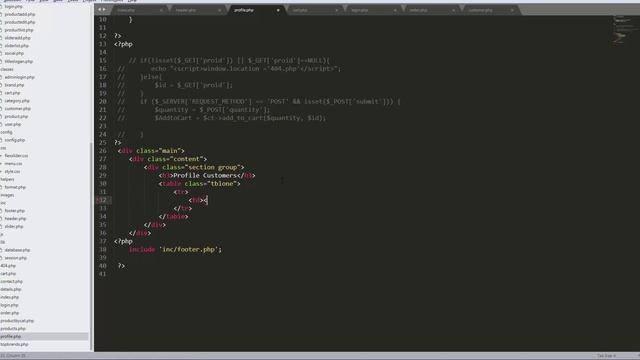This screenshot has width=640, height=360.
Task: Open productadd.php in the sidebar
Action: click(x=20, y=14)
